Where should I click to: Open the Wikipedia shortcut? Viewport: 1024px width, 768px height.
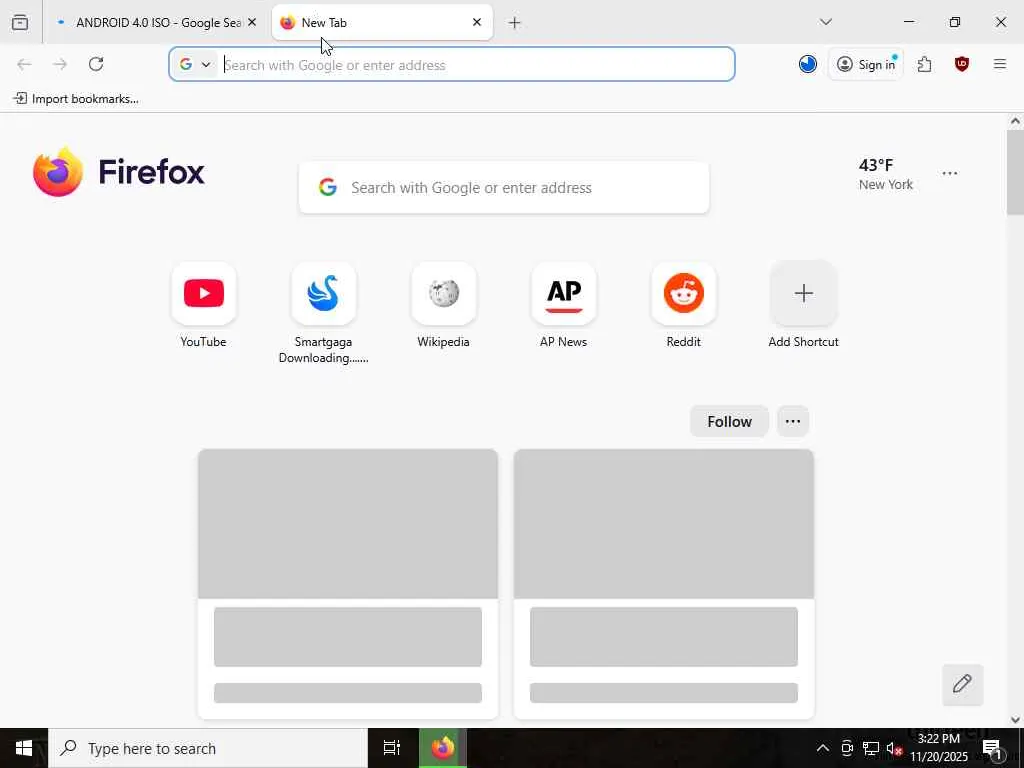pos(443,306)
